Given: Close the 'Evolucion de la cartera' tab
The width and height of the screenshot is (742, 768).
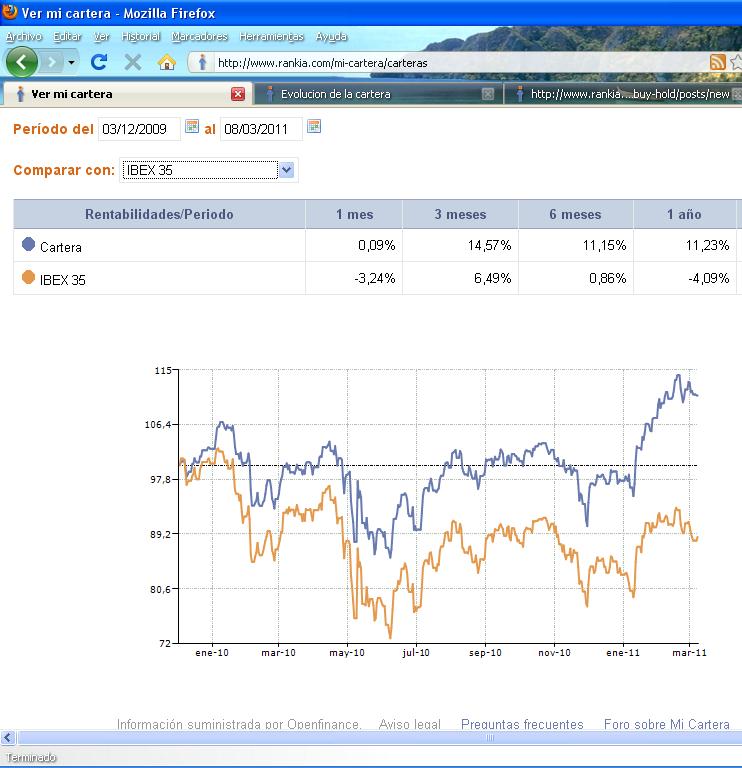Looking at the screenshot, I should click(487, 94).
